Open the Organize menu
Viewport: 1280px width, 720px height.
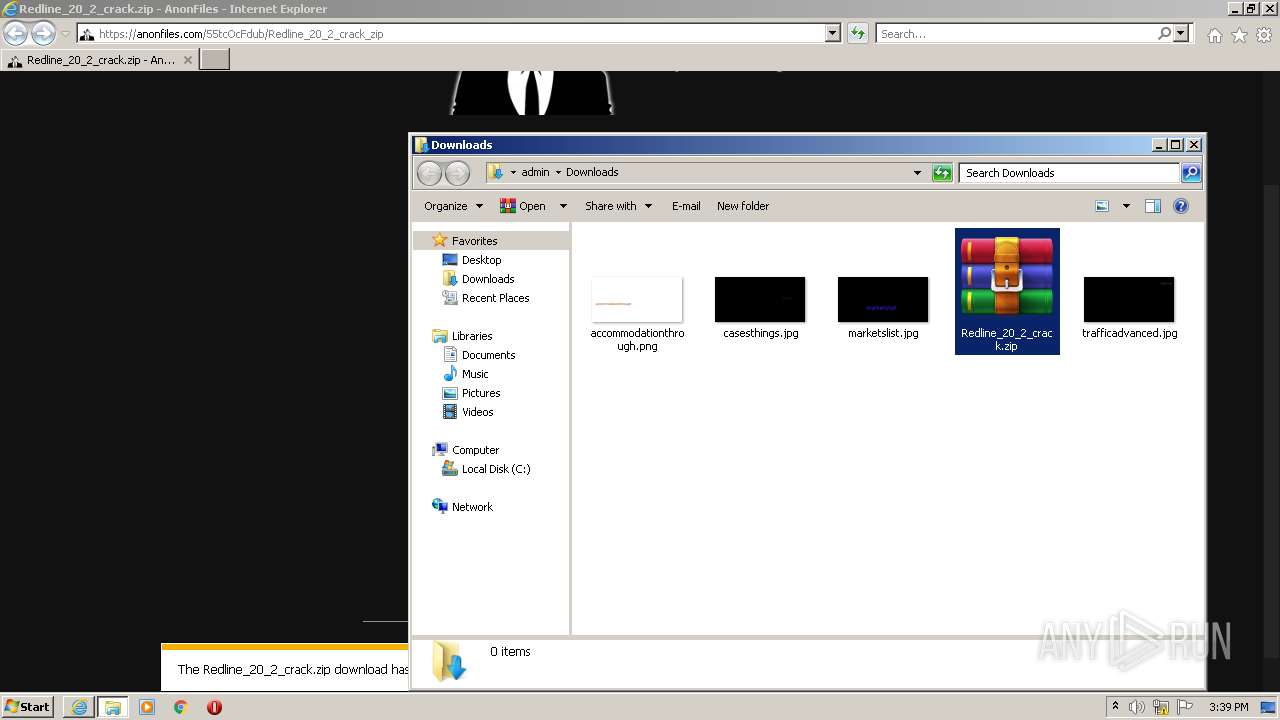click(x=453, y=206)
